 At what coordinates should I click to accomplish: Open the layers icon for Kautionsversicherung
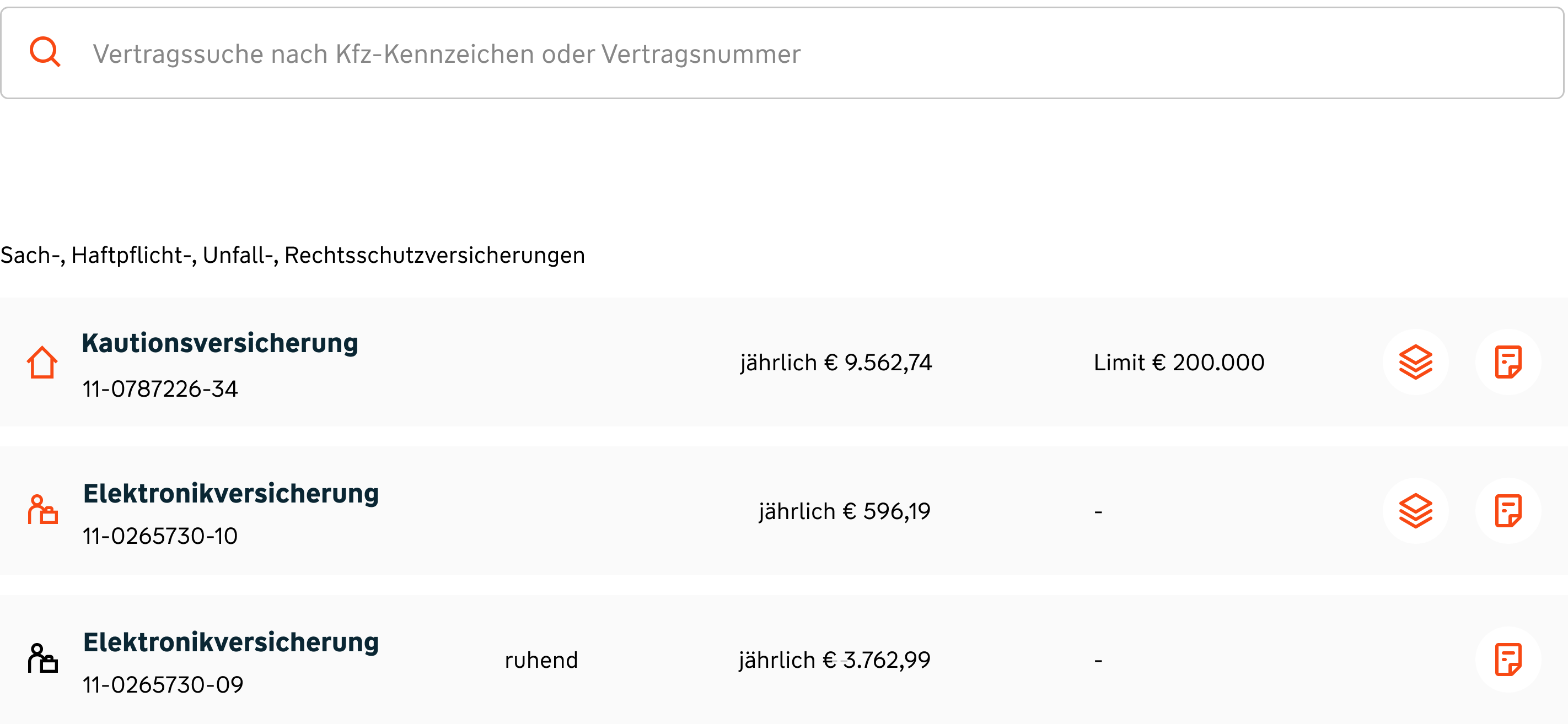(1415, 362)
